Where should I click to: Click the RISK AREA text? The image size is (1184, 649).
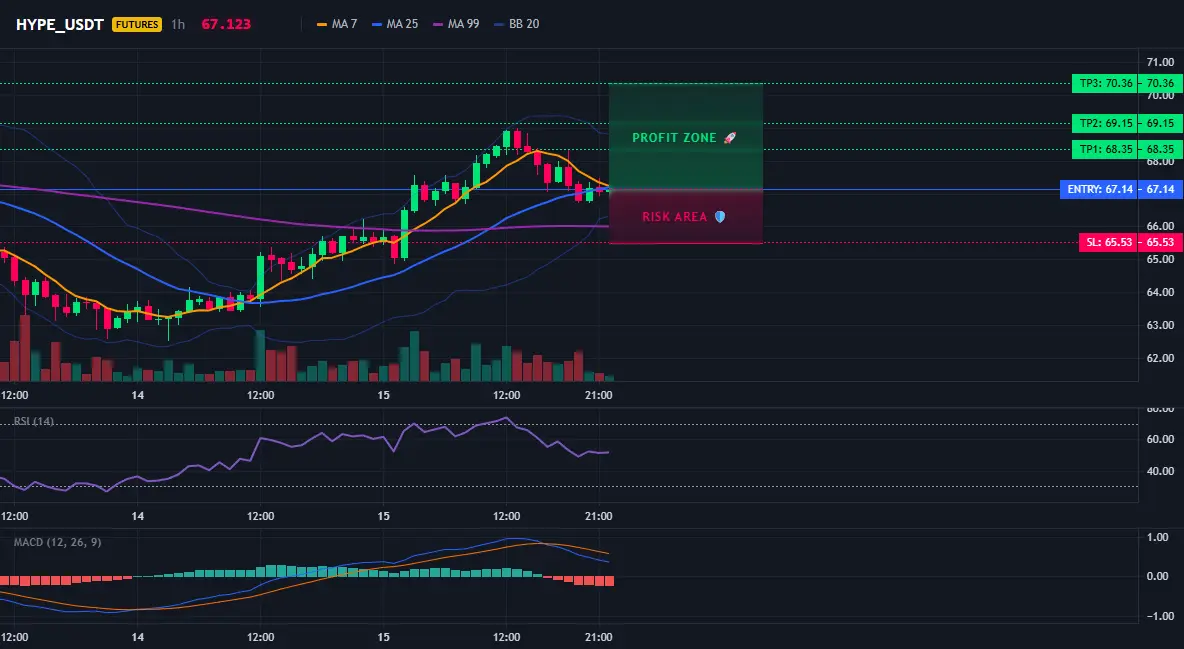(x=674, y=217)
